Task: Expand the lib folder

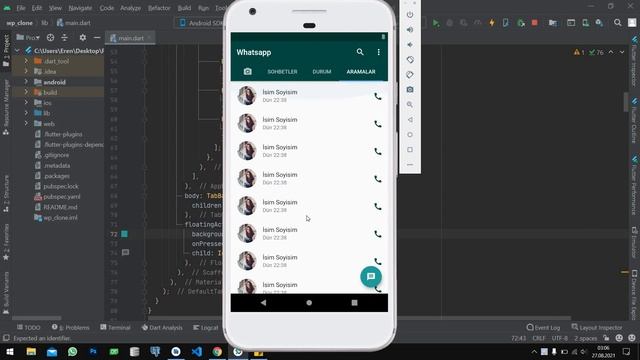Action: pyautogui.click(x=26, y=113)
